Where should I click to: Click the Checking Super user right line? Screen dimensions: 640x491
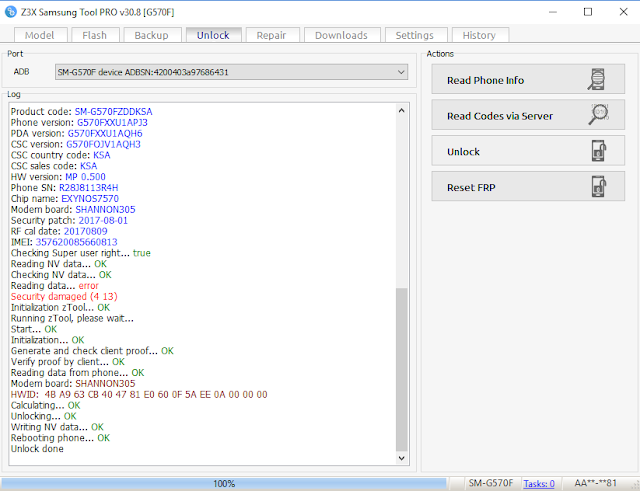coord(80,253)
